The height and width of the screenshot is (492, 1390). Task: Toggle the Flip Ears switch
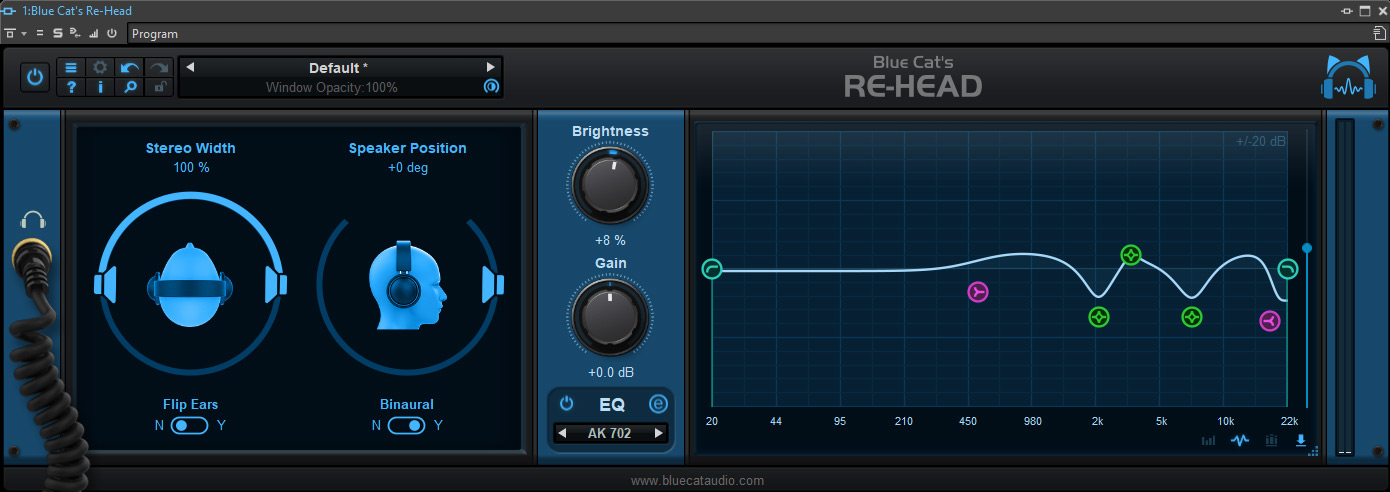pyautogui.click(x=189, y=425)
